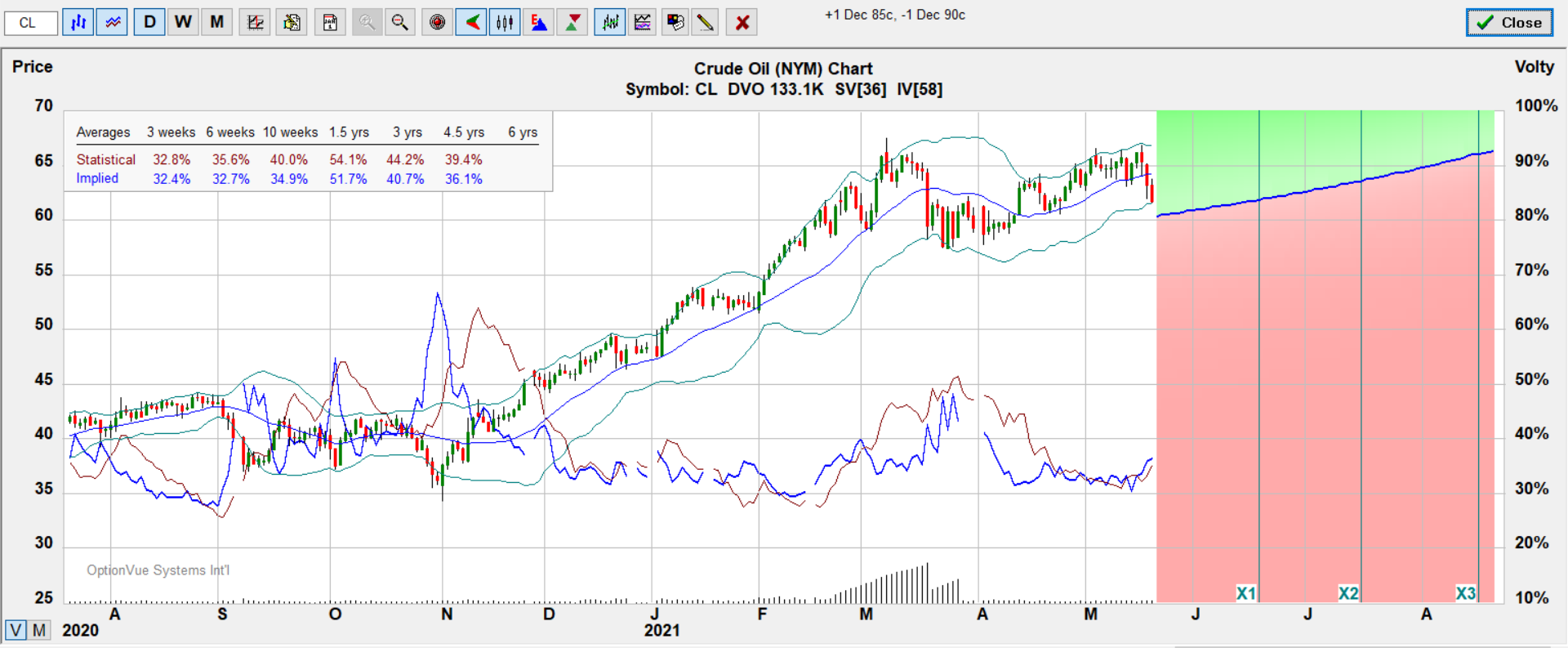
Task: Click the implied value 32.7%
Action: coord(231,179)
